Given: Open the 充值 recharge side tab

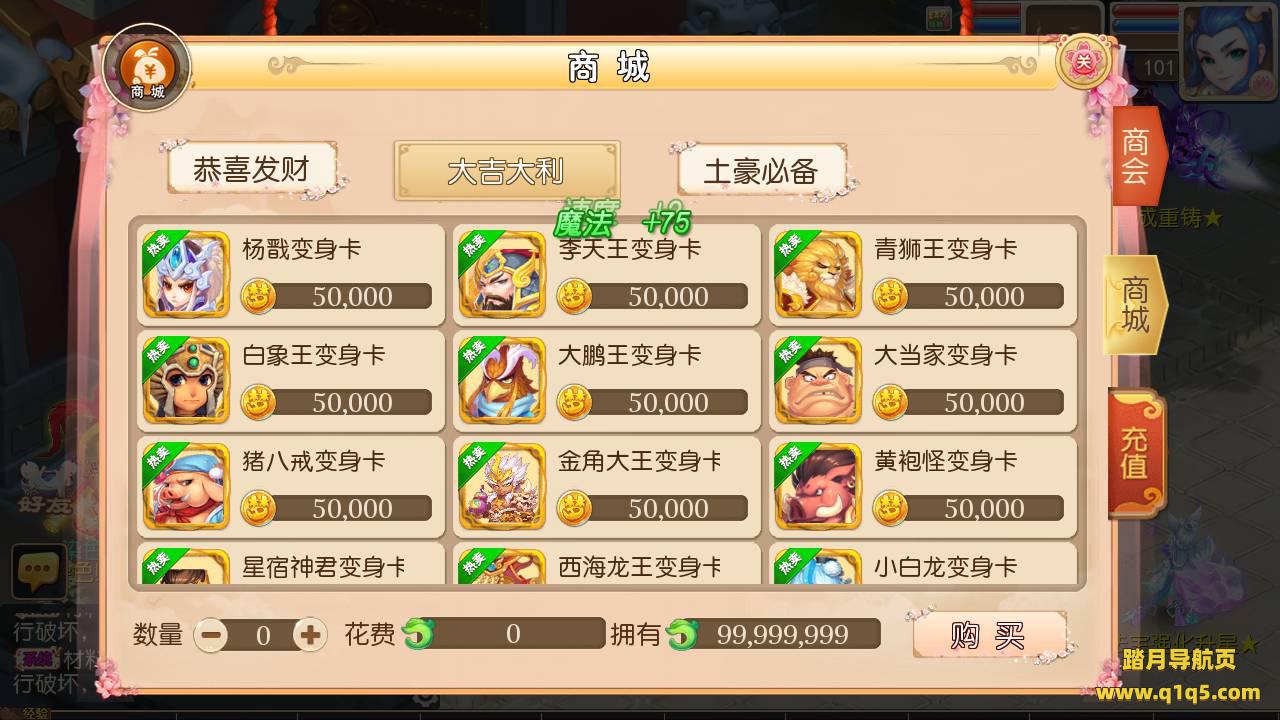Looking at the screenshot, I should pyautogui.click(x=1135, y=453).
